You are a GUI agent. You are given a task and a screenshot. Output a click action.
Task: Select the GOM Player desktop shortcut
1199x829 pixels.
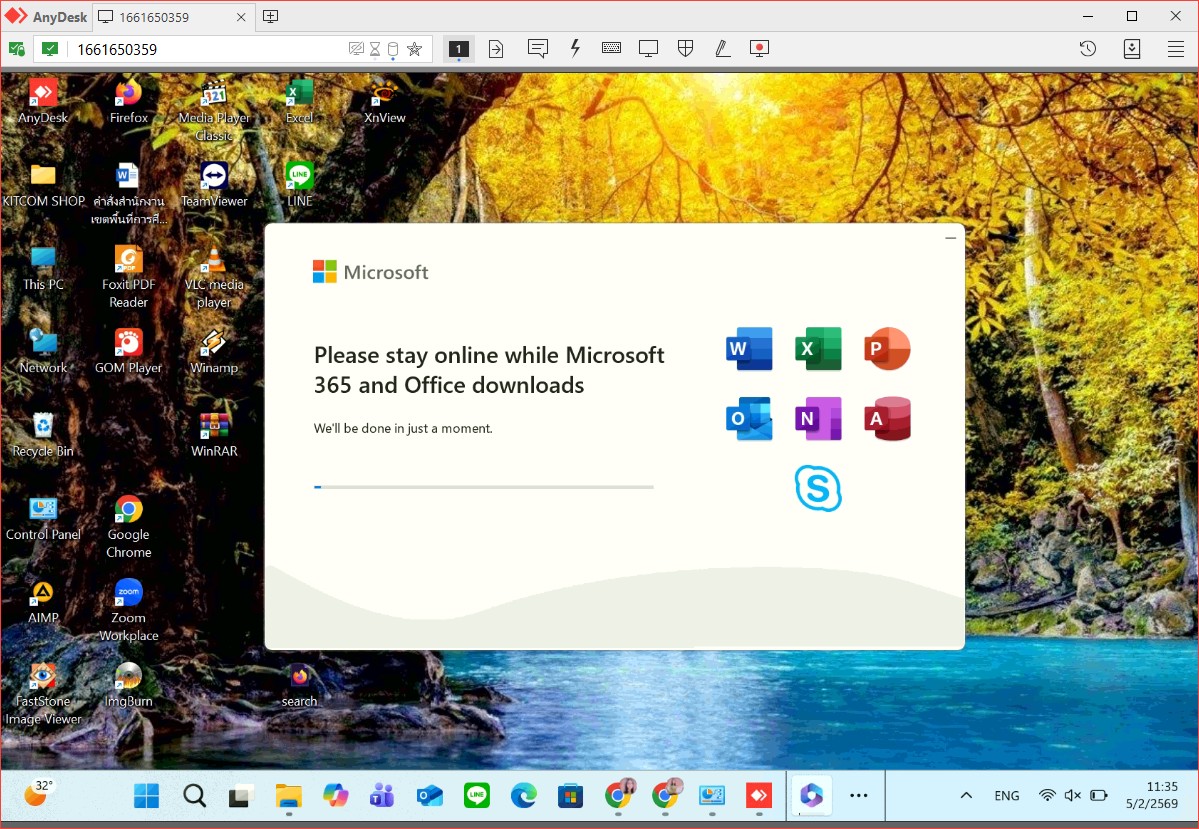[x=128, y=352]
